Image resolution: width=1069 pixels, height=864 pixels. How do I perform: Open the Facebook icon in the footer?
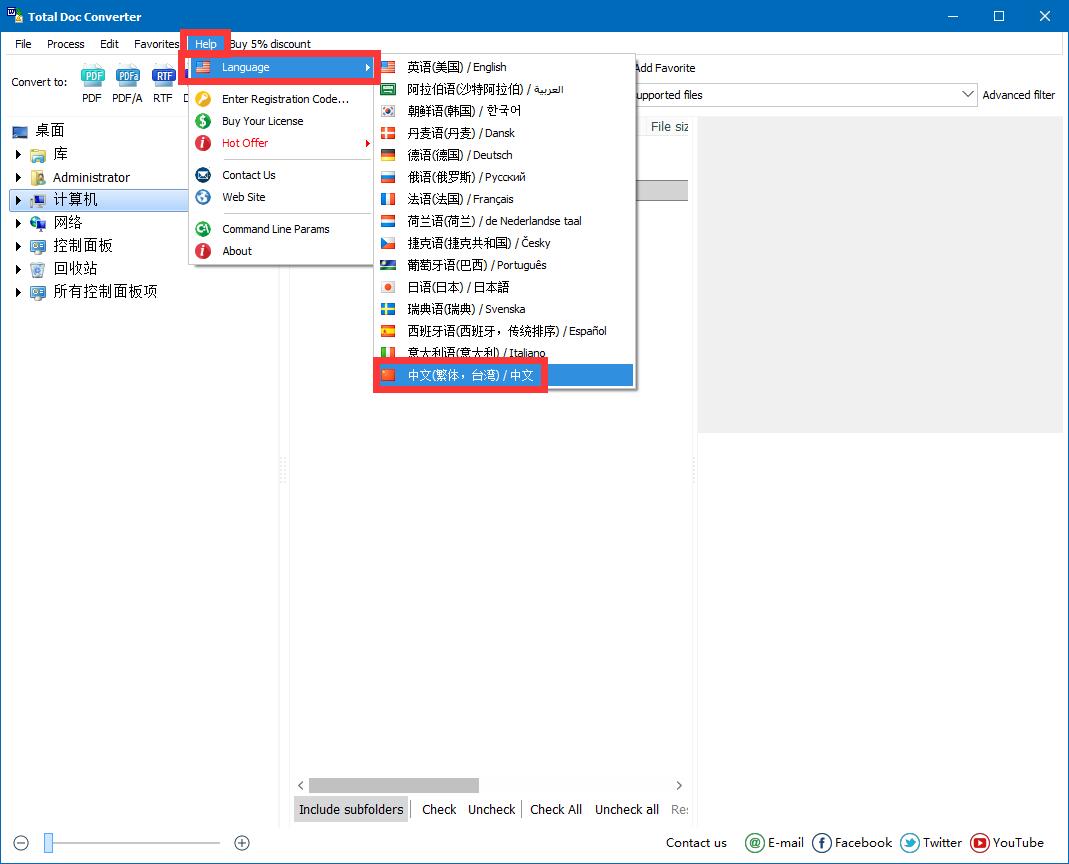tap(822, 843)
